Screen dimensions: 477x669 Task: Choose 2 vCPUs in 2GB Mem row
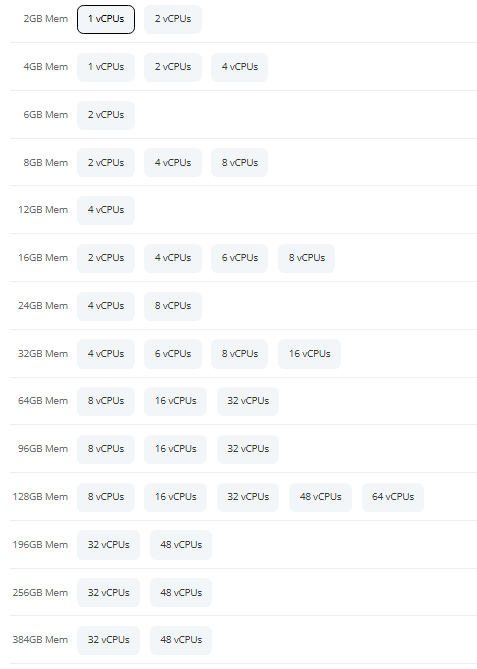(173, 19)
